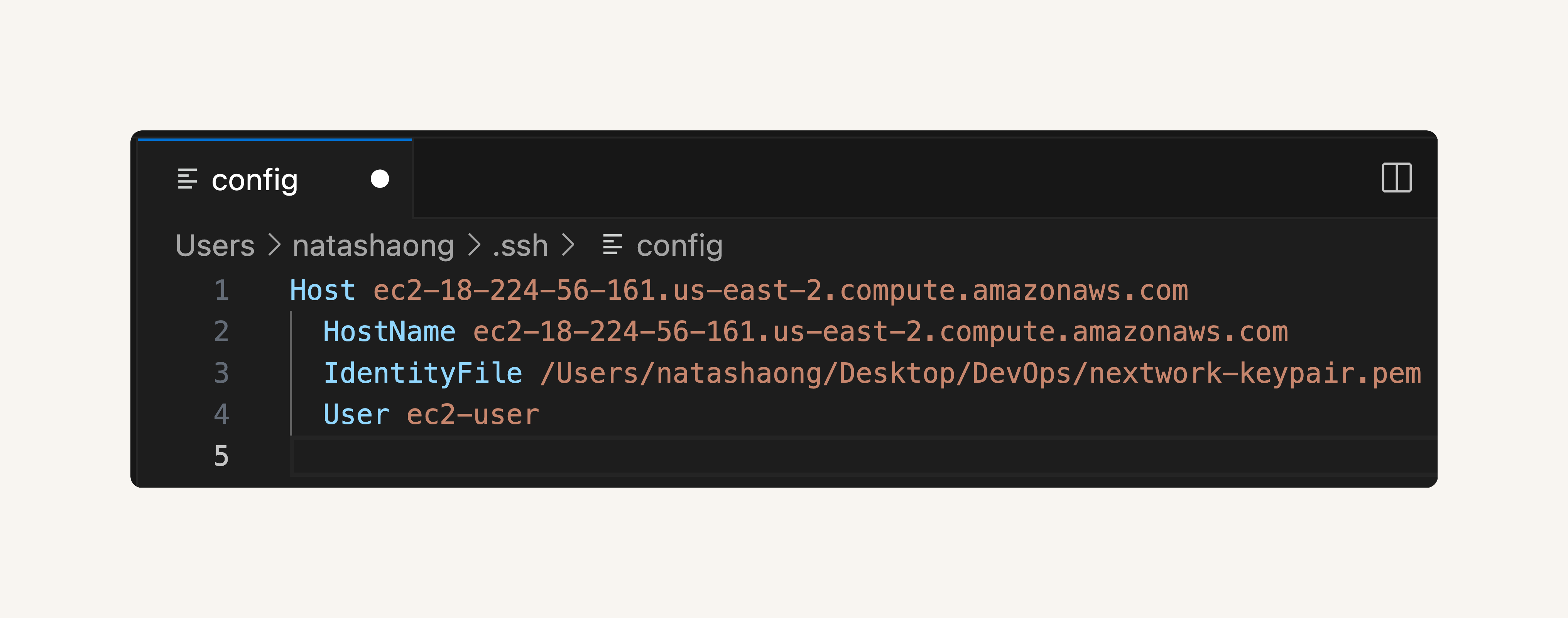Screen dimensions: 1568x618
Task: Open the .ssh breadcrumb segment
Action: (520, 245)
